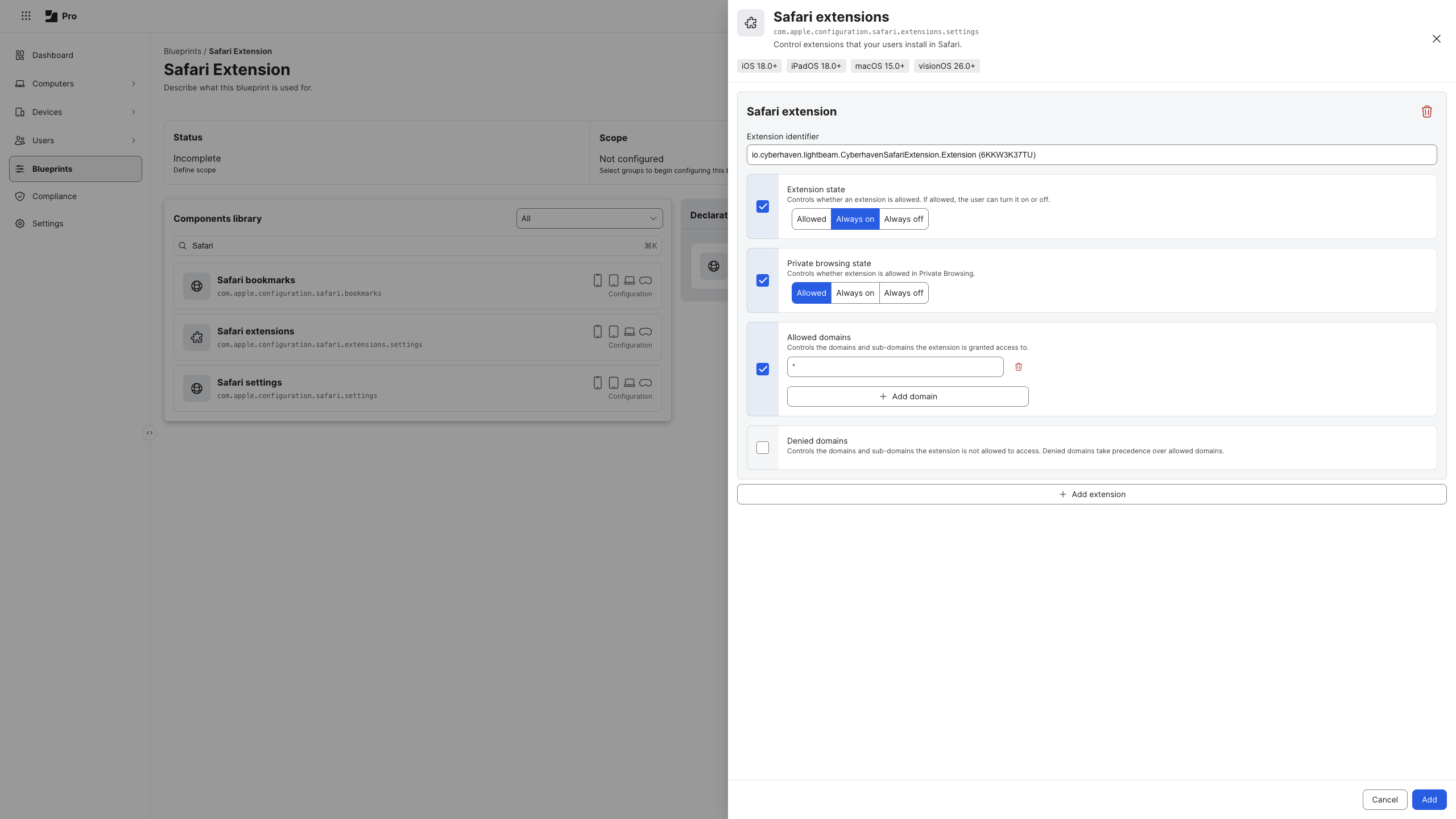Click the Compliance shield icon in sidebar
Screen dimensions: 1456x819
20,196
